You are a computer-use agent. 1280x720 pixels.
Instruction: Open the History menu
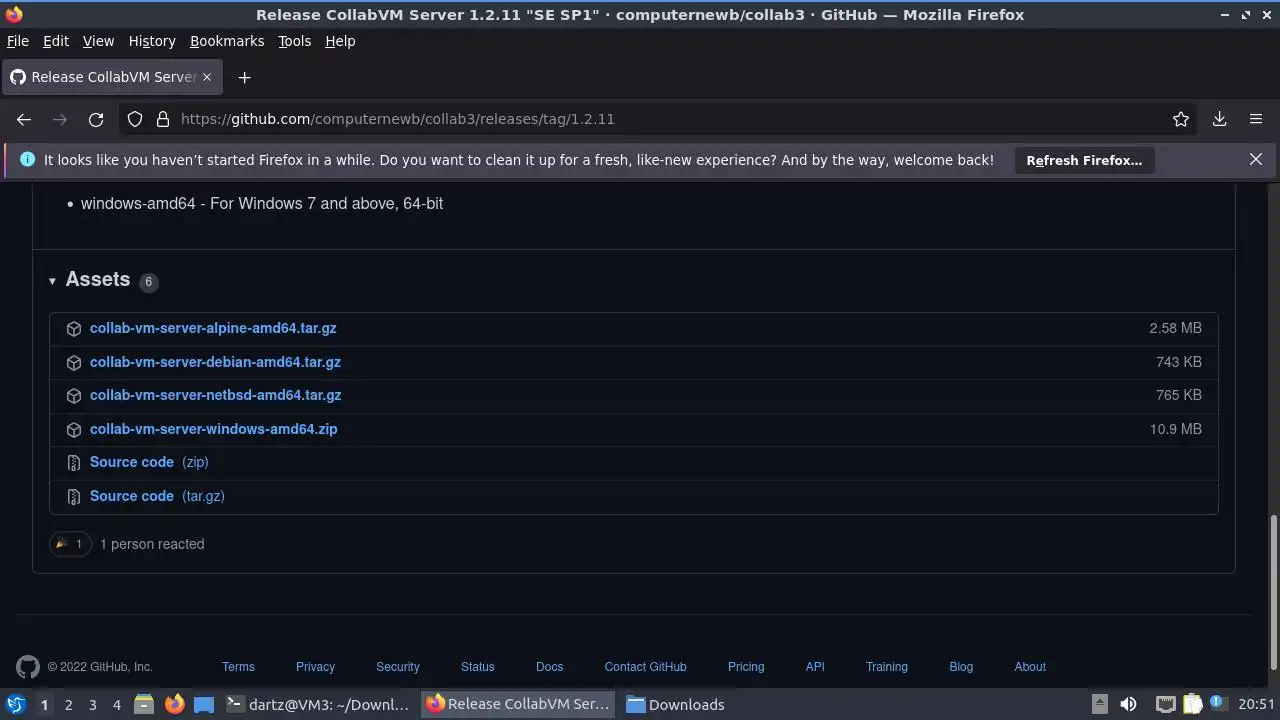[x=152, y=41]
